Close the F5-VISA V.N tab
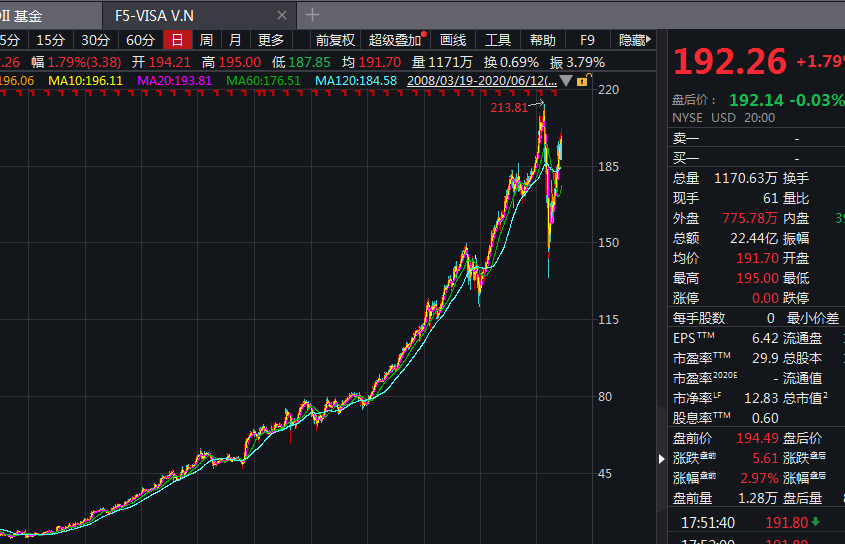 (282, 16)
